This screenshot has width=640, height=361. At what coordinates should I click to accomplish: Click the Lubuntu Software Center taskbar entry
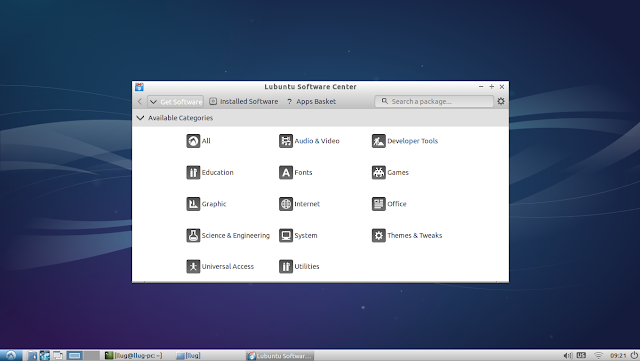(280, 356)
